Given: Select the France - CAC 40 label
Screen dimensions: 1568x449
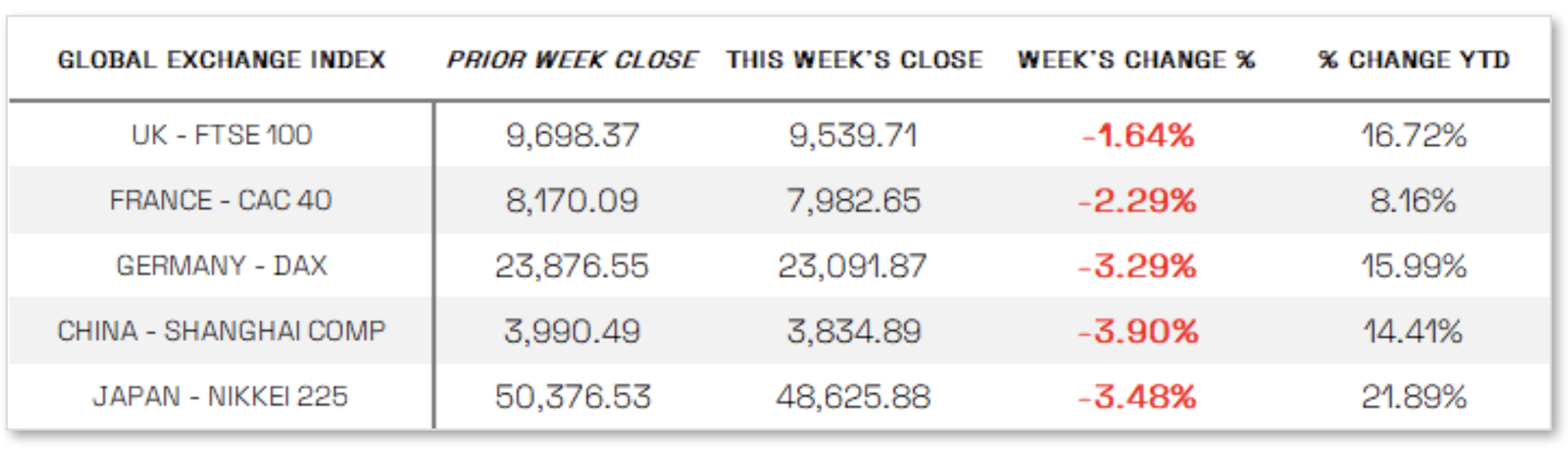Looking at the screenshot, I should [x=220, y=200].
